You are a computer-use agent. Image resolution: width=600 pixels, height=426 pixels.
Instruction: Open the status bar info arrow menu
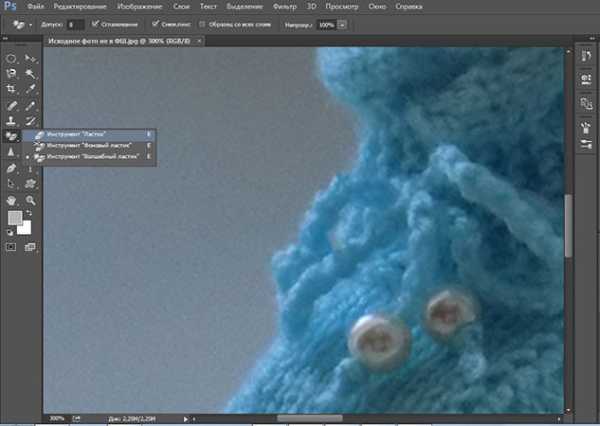click(186, 419)
